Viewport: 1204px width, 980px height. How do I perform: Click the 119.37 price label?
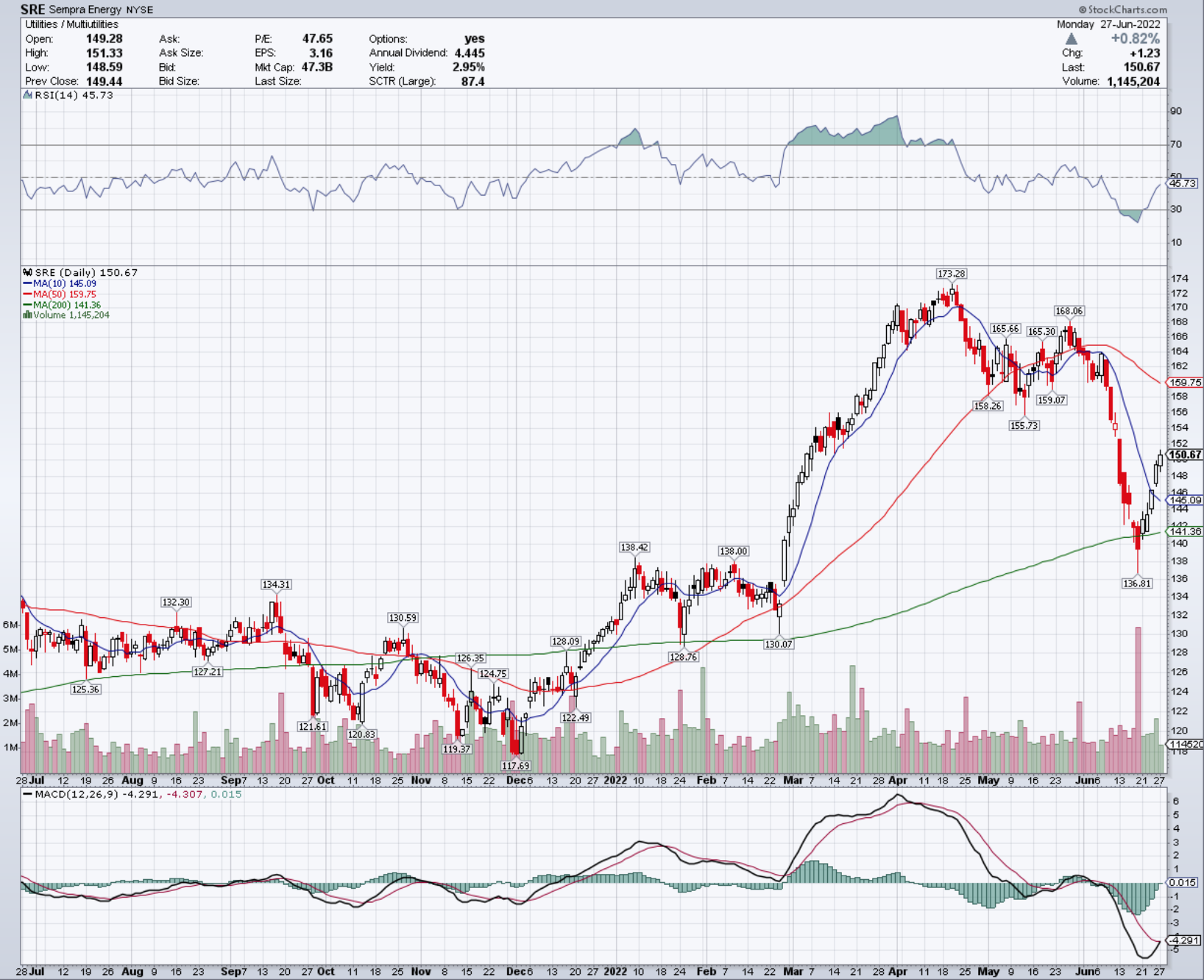pyautogui.click(x=456, y=749)
